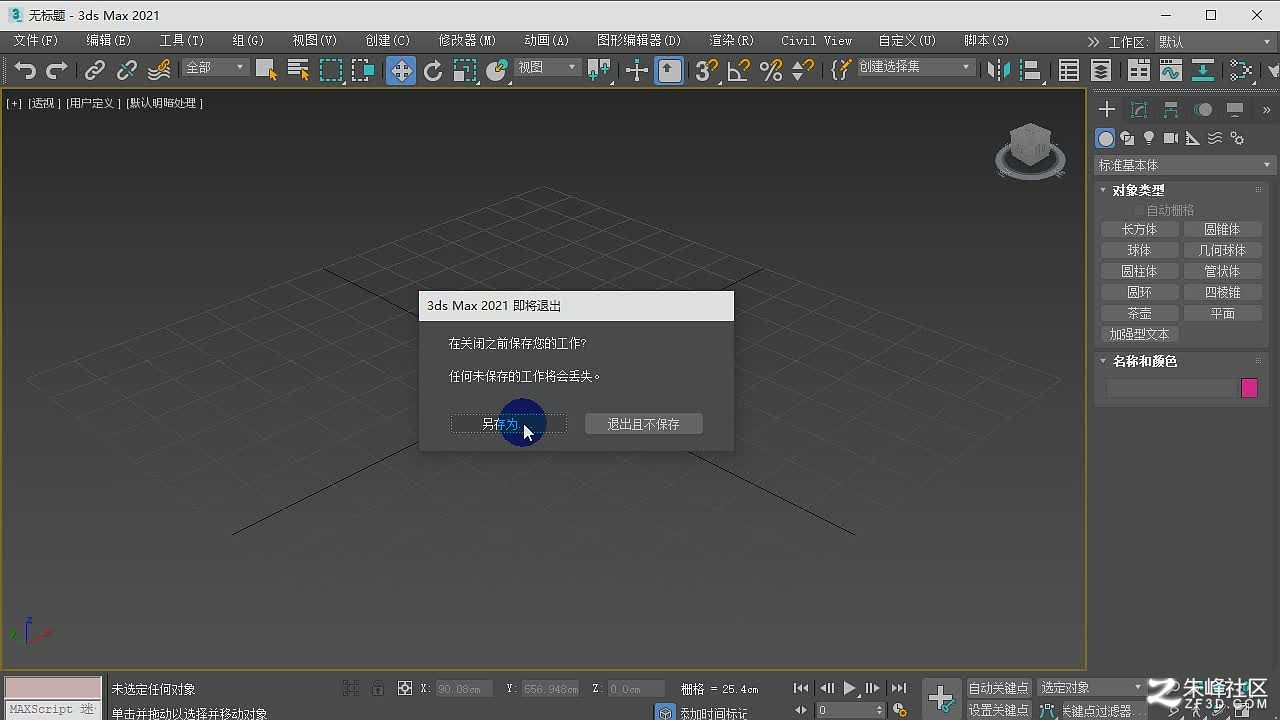The width and height of the screenshot is (1280, 720).
Task: Click the Redo arrow icon
Action: pyautogui.click(x=57, y=70)
